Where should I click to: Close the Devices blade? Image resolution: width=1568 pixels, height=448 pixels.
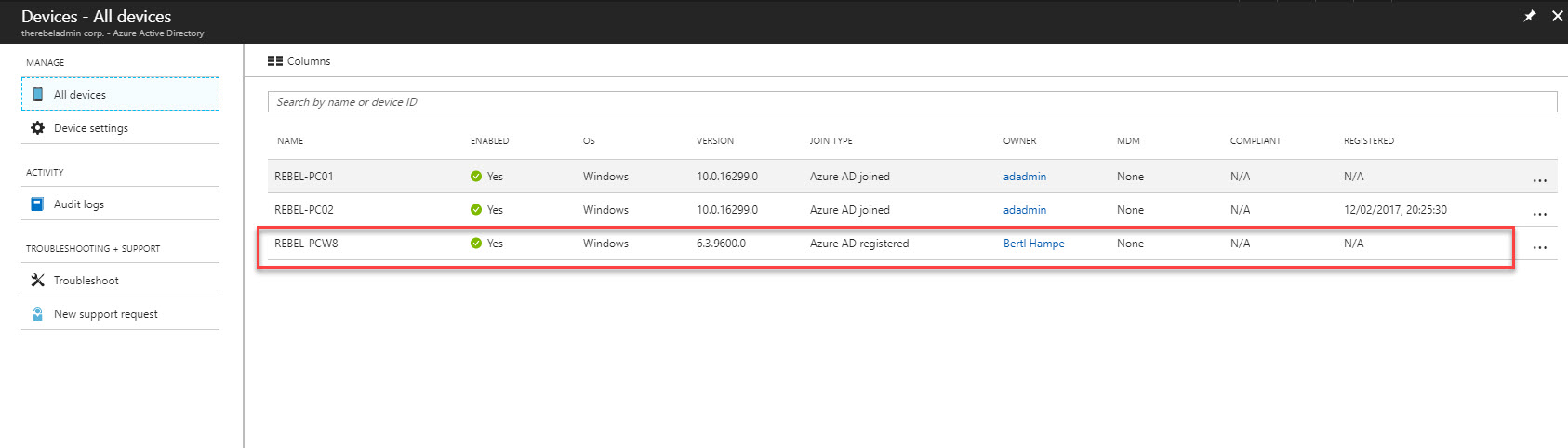pyautogui.click(x=1557, y=16)
